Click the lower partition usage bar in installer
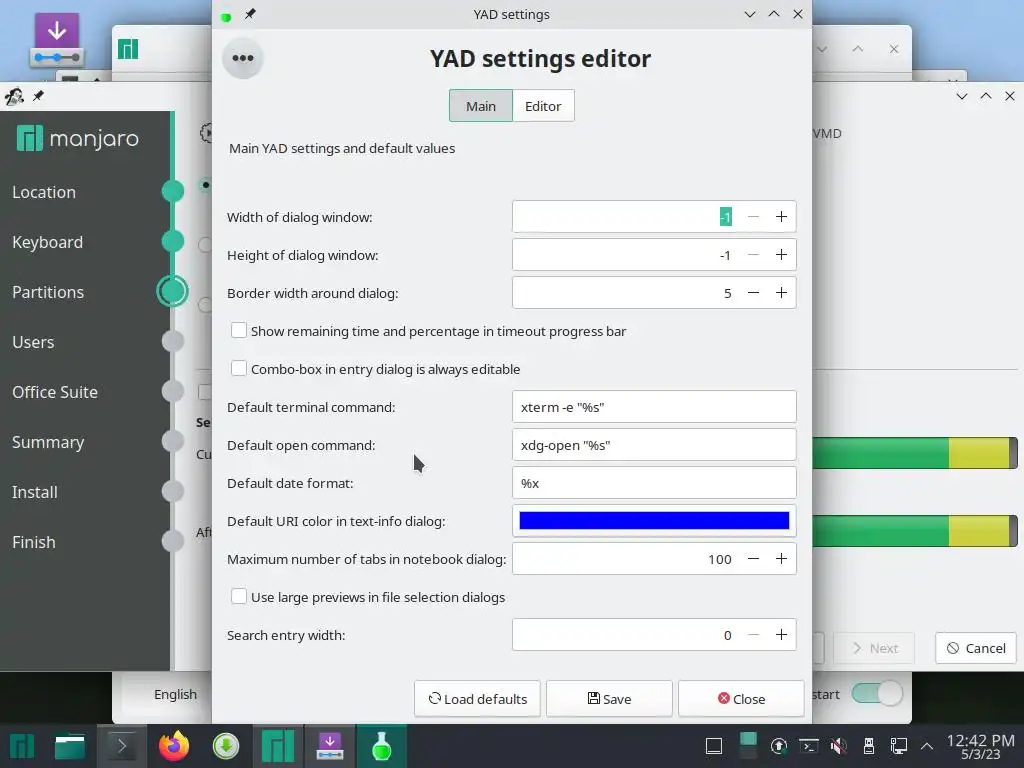The image size is (1024, 768). (914, 530)
